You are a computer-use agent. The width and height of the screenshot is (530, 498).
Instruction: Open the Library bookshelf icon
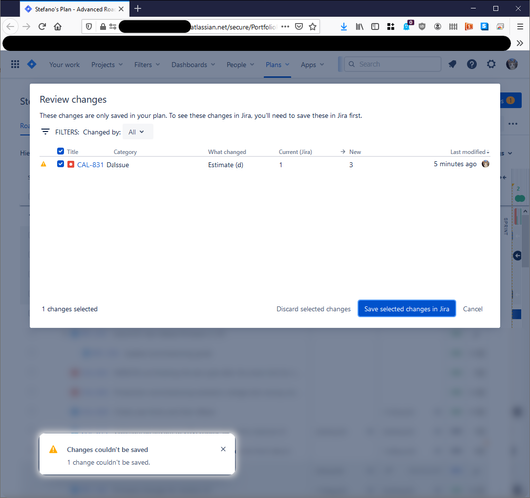pyautogui.click(x=359, y=26)
